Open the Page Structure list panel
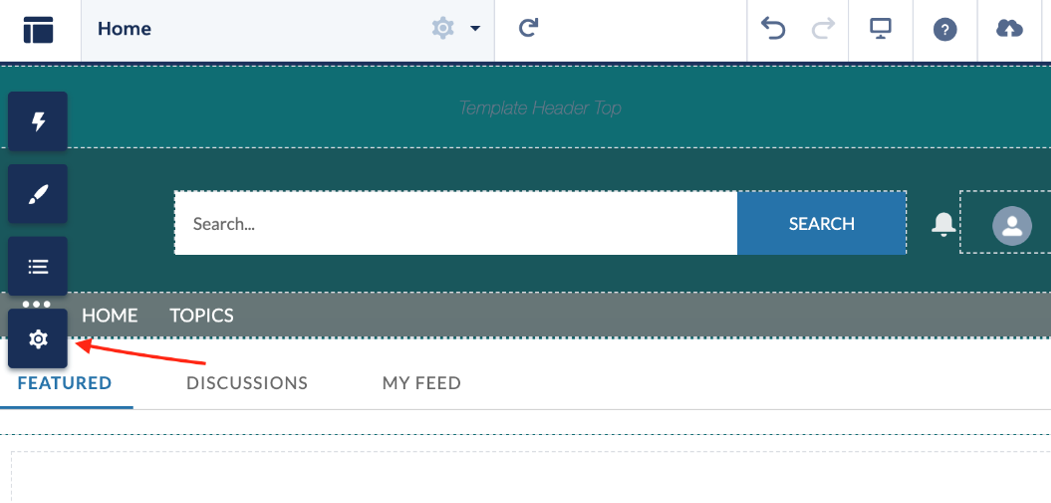Viewport: 1051px width, 503px height. click(x=38, y=267)
